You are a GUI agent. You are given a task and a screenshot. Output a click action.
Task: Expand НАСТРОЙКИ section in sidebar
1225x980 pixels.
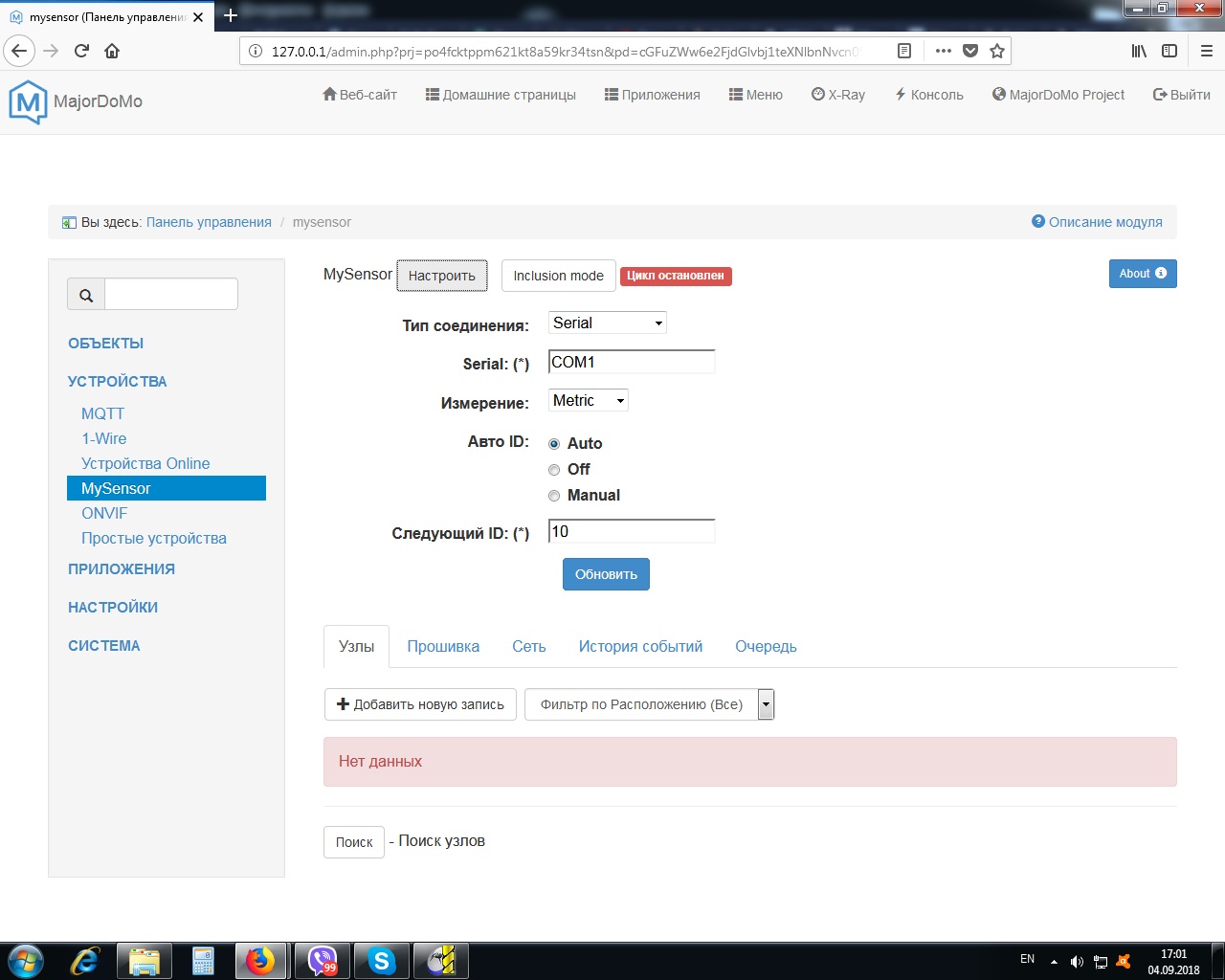point(113,608)
